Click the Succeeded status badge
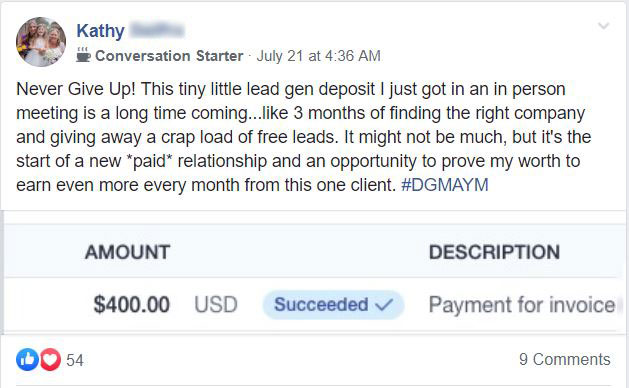Screen dimensions: 629x388 (333, 305)
